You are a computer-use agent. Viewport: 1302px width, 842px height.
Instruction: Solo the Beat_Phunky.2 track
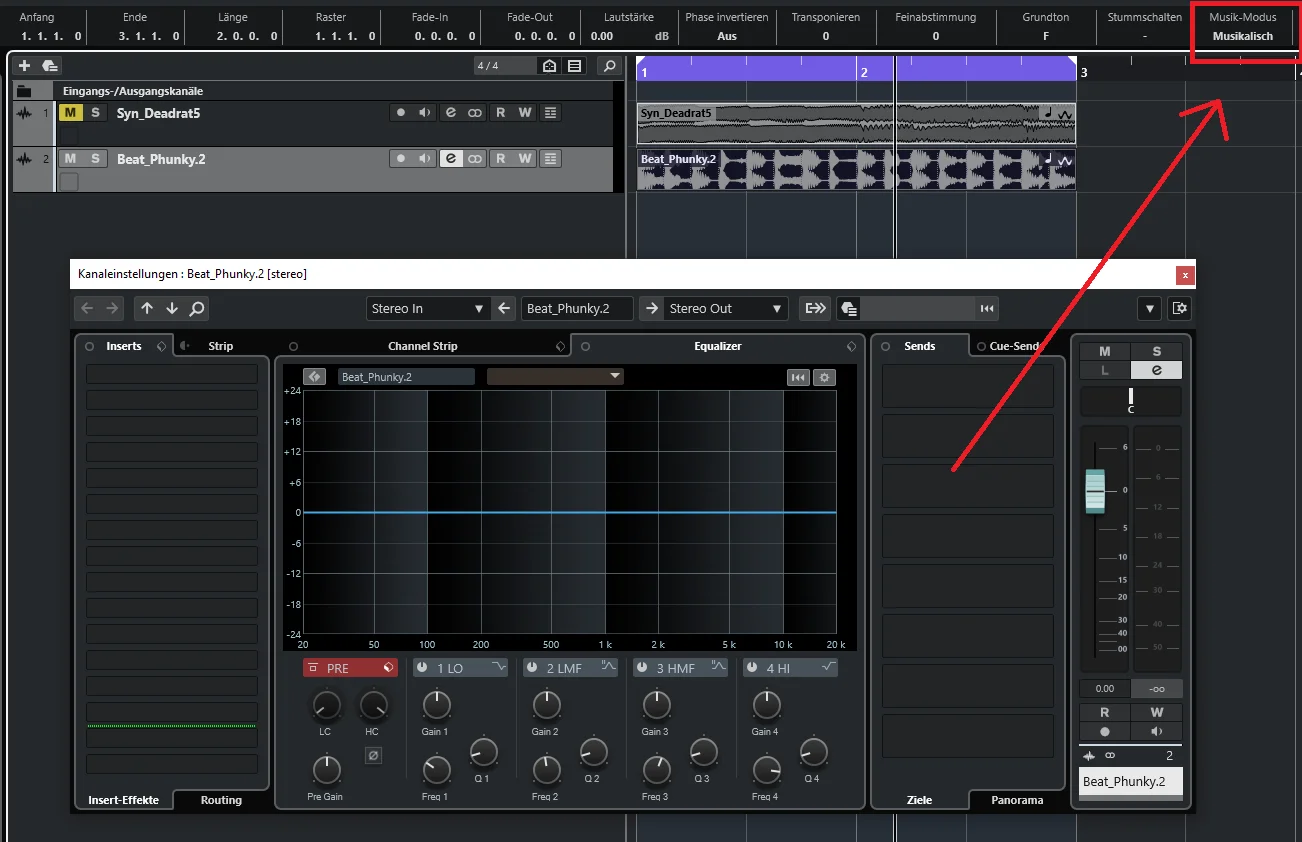[x=95, y=159]
